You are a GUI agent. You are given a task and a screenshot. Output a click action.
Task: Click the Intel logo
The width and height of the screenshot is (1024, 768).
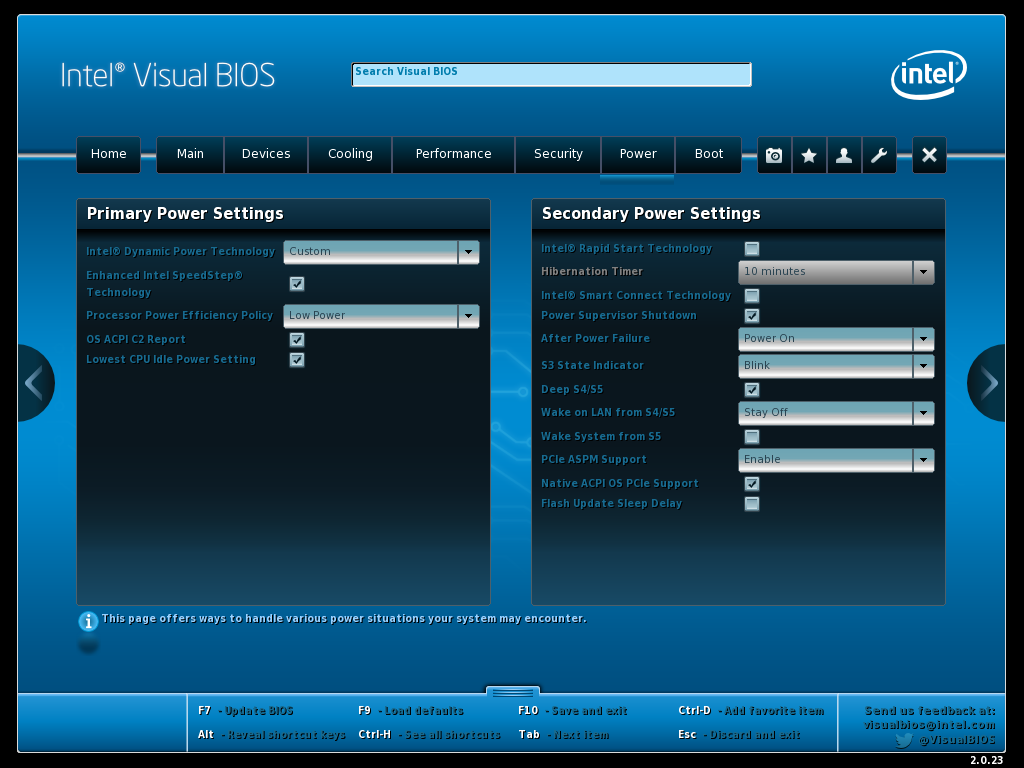pyautogui.click(x=929, y=74)
